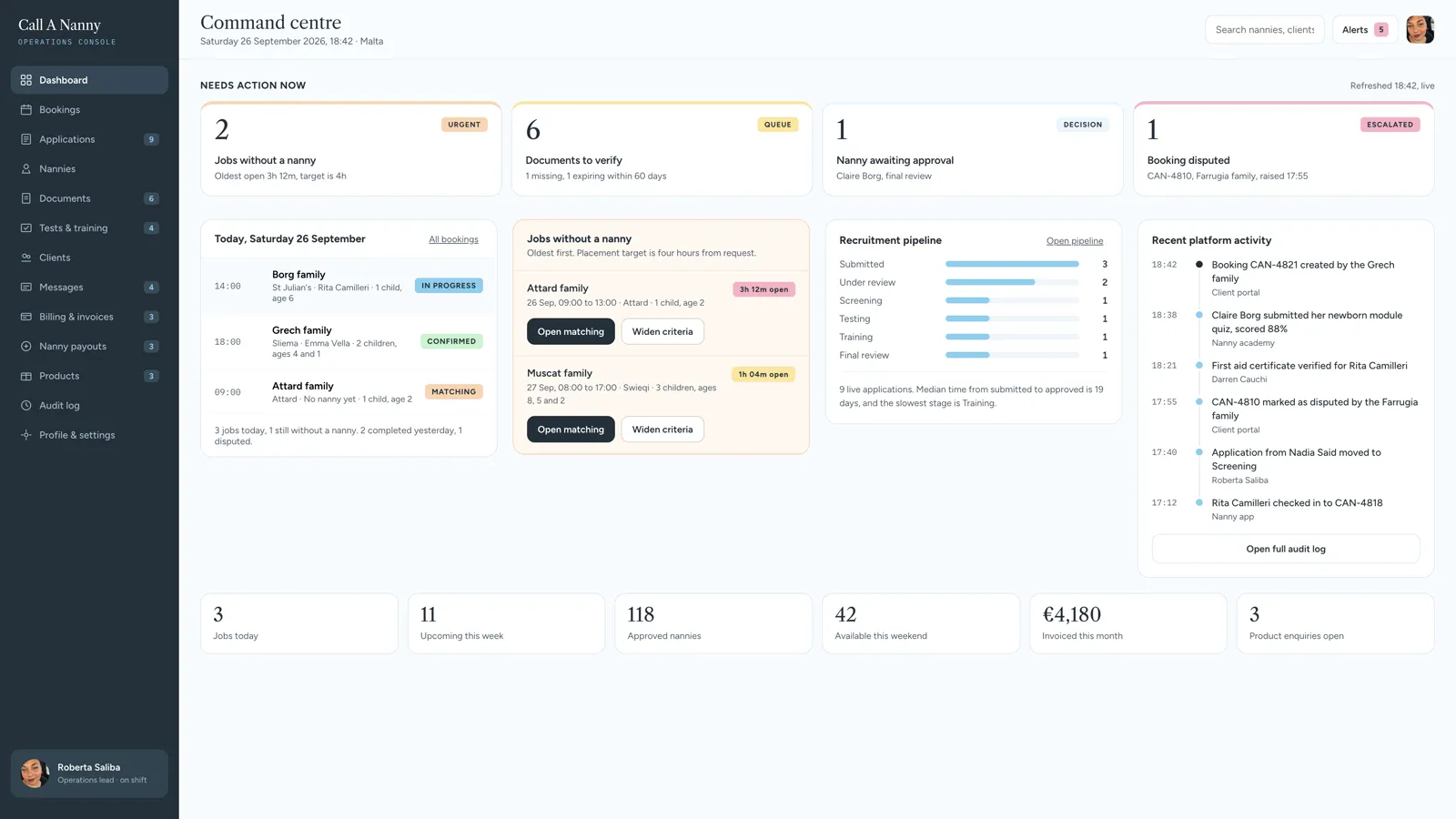Viewport: 1456px width, 819px height.
Task: Click the 3 Product enquiries open tile
Action: (1336, 623)
